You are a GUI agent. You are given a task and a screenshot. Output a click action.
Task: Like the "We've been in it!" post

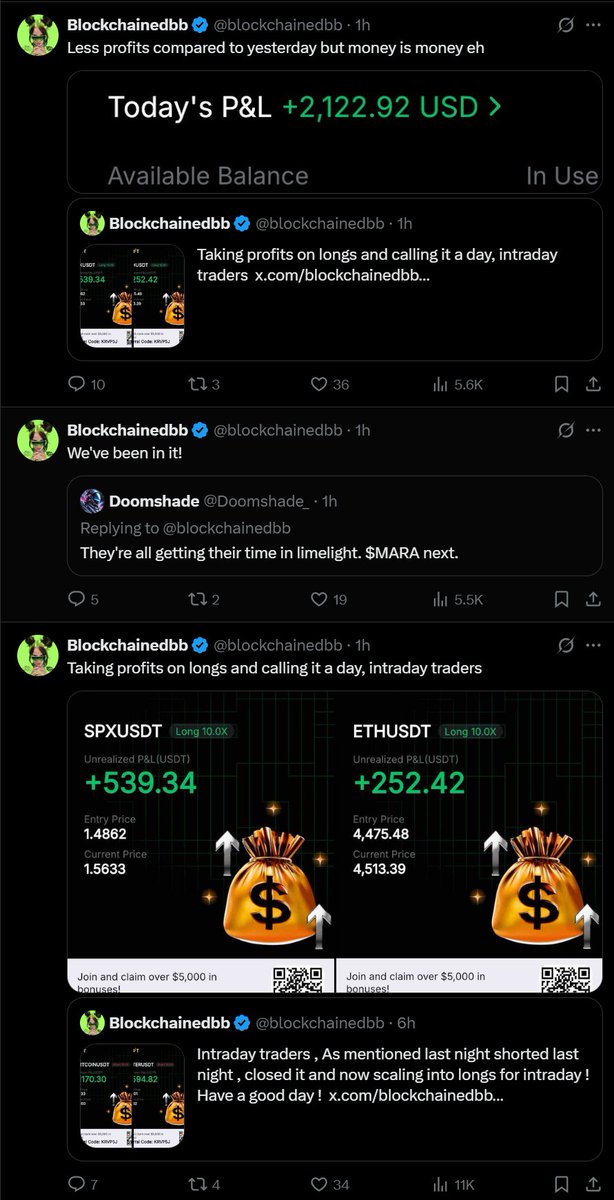(319, 599)
